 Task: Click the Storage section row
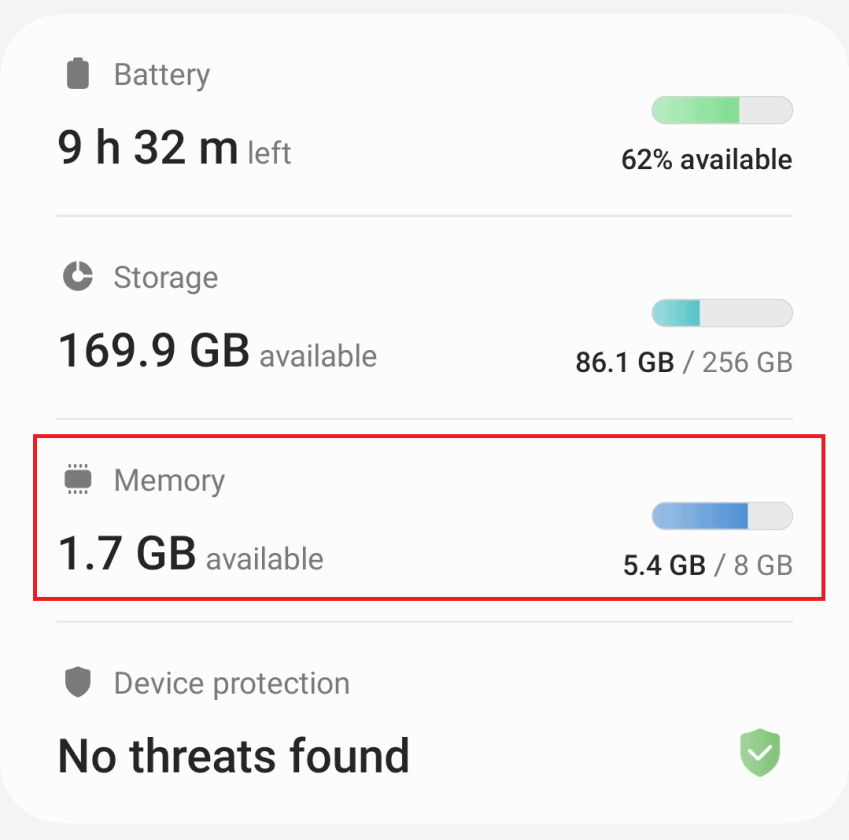click(424, 318)
